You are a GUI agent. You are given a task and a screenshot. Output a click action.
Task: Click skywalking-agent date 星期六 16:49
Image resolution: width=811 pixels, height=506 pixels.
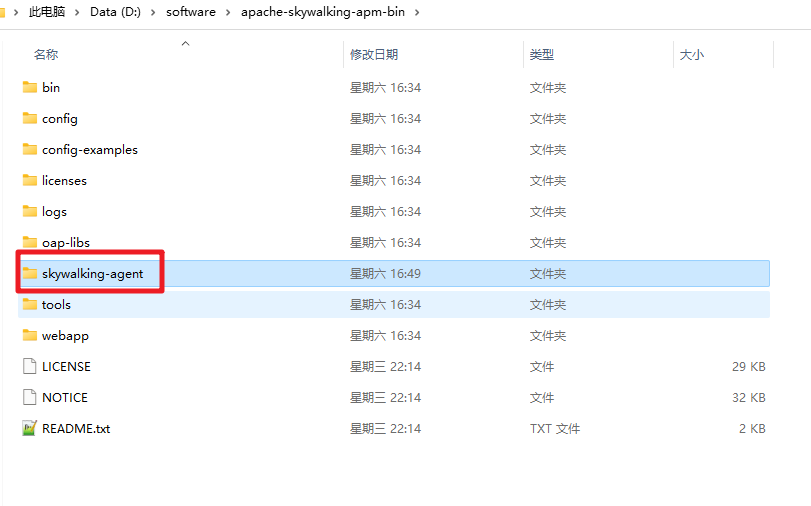(385, 274)
